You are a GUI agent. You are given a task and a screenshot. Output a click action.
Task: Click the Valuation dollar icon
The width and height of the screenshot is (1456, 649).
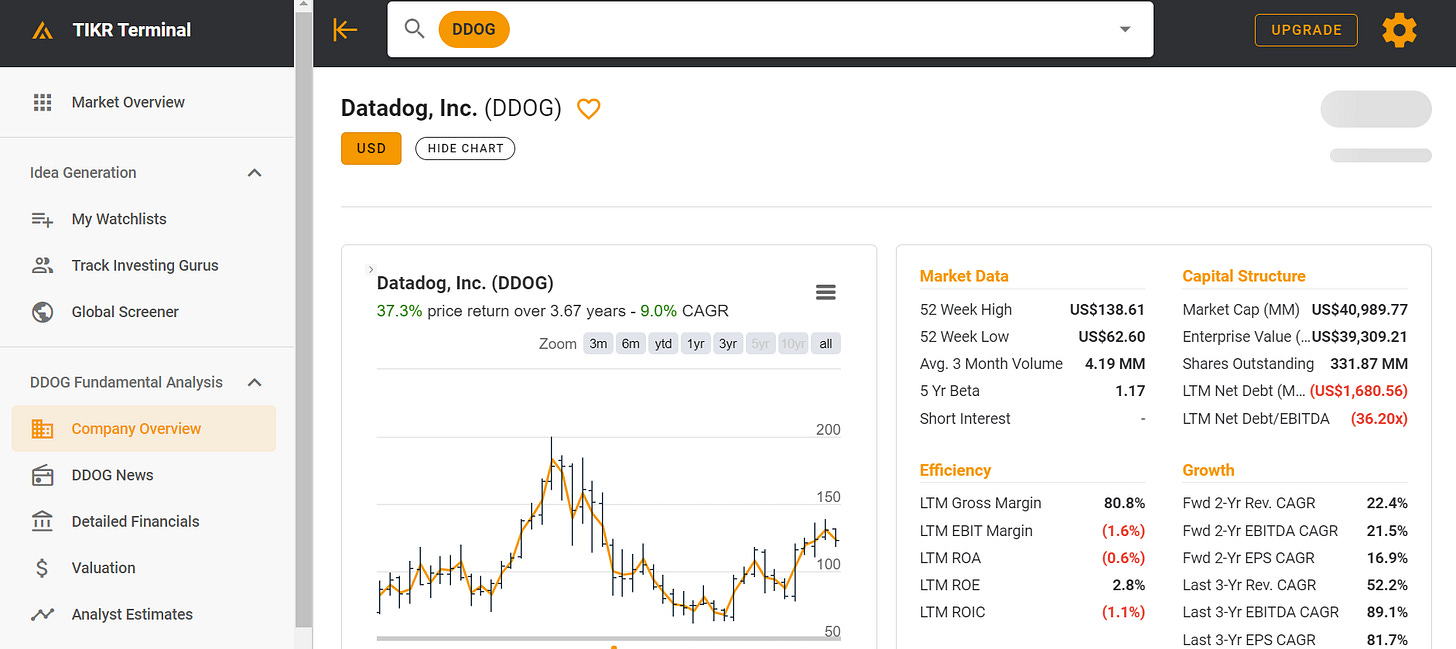coord(42,568)
